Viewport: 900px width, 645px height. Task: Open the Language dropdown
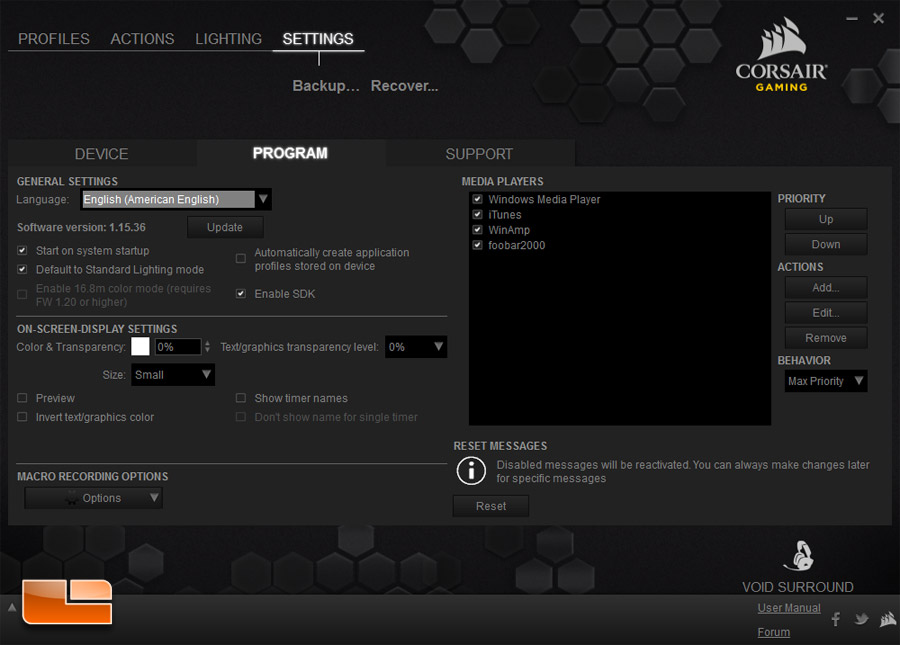[x=176, y=199]
